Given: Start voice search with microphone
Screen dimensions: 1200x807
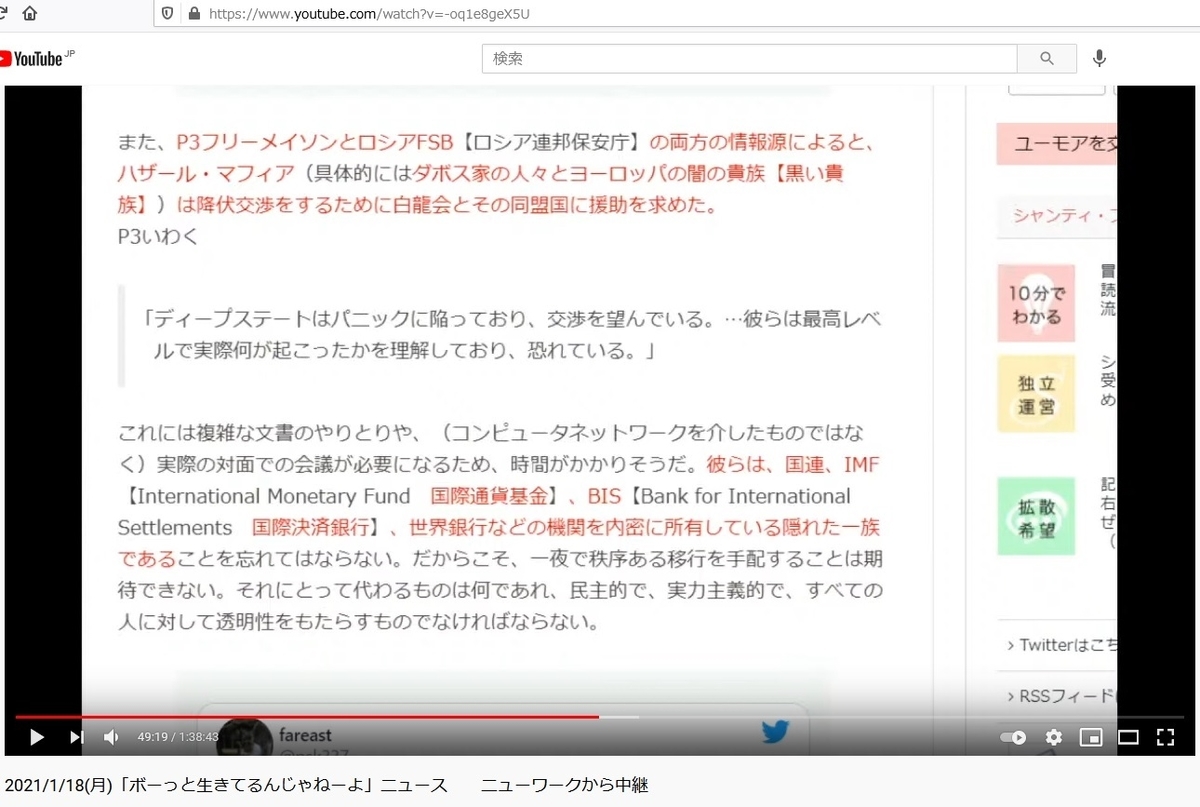Looking at the screenshot, I should (1099, 59).
